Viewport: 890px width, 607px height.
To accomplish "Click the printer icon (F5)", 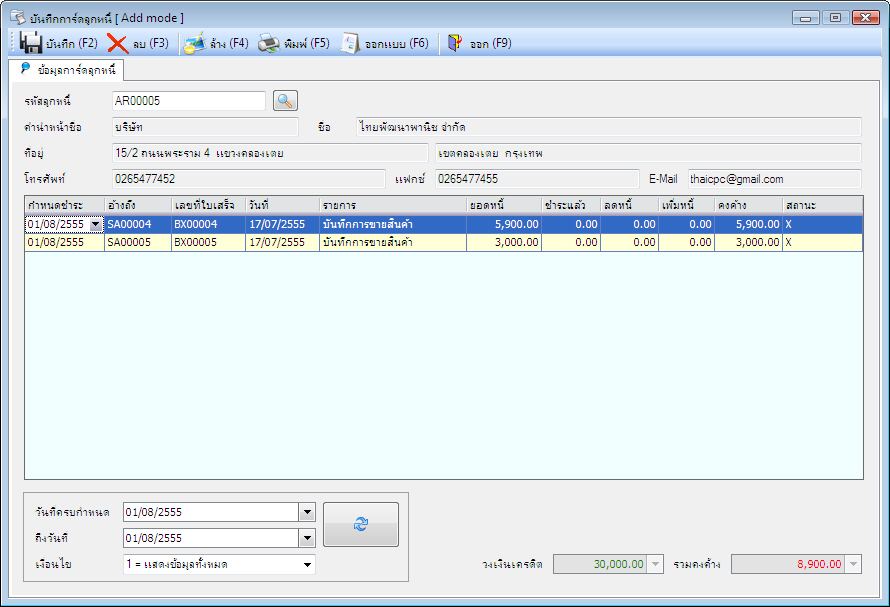I will [268, 43].
